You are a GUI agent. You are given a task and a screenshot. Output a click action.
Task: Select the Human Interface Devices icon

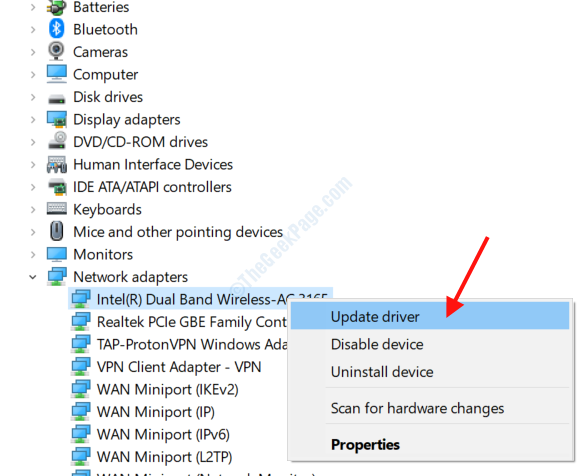[x=57, y=164]
